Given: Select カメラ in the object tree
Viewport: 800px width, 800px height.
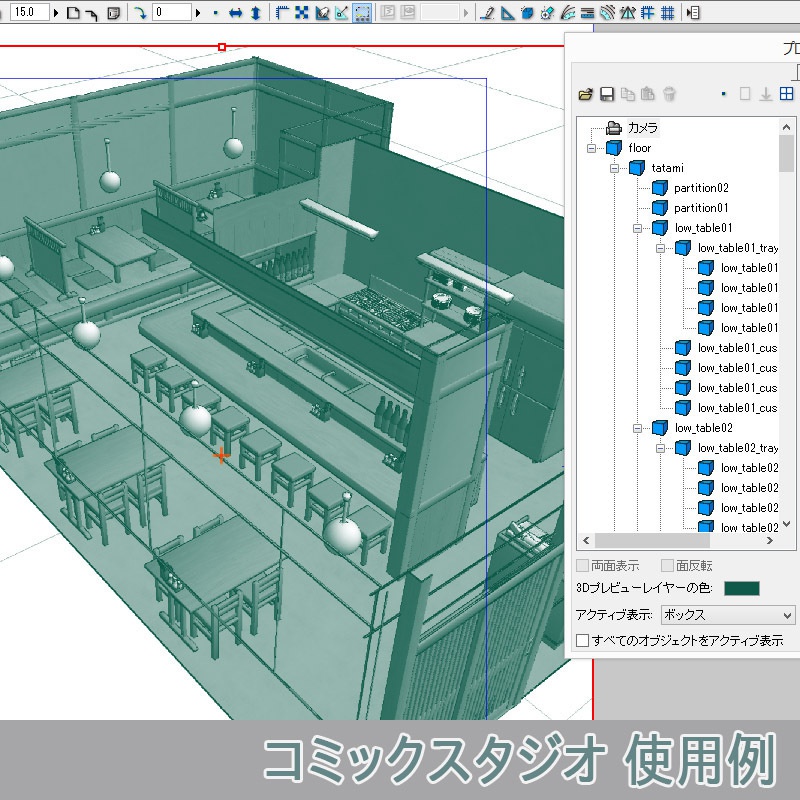Looking at the screenshot, I should click(x=641, y=127).
